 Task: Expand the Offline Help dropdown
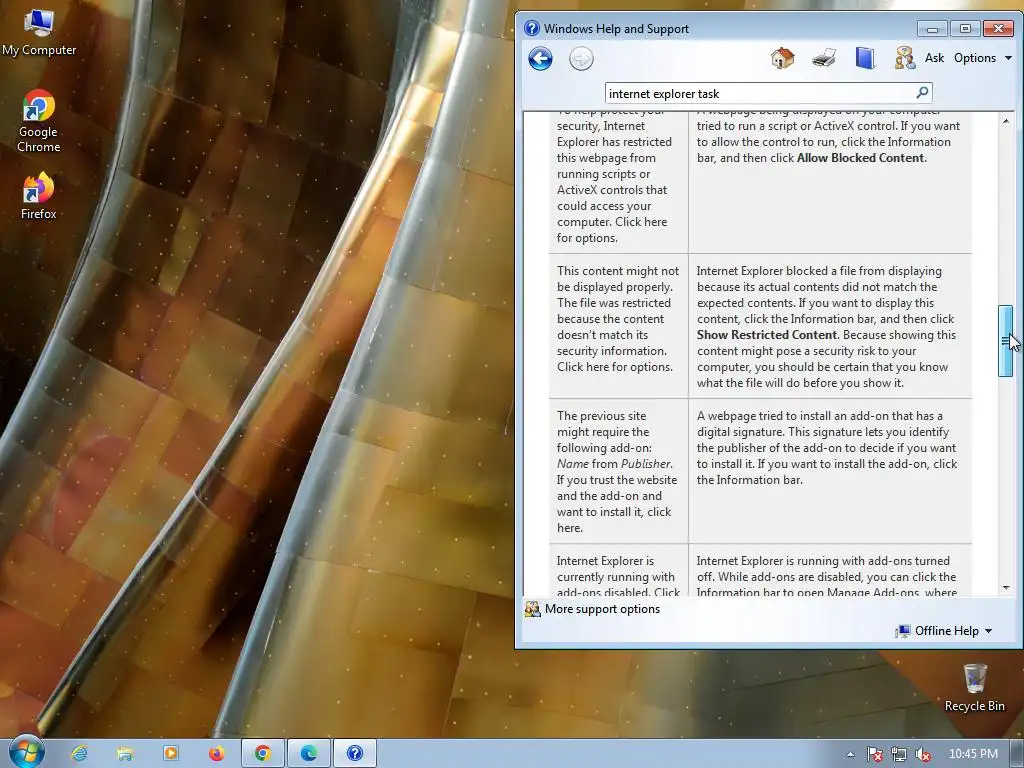[944, 631]
